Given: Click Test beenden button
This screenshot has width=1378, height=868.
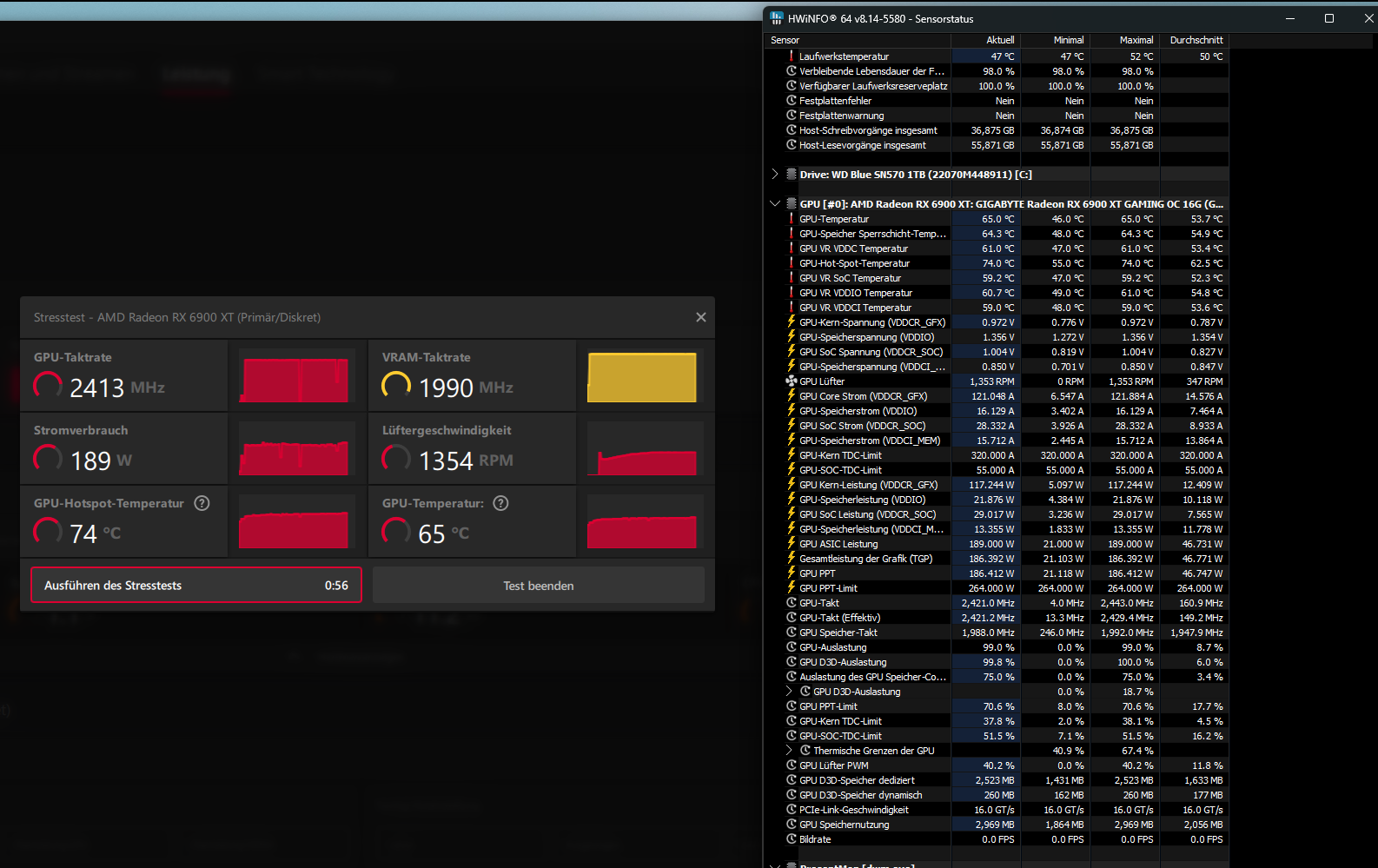Looking at the screenshot, I should click(539, 586).
